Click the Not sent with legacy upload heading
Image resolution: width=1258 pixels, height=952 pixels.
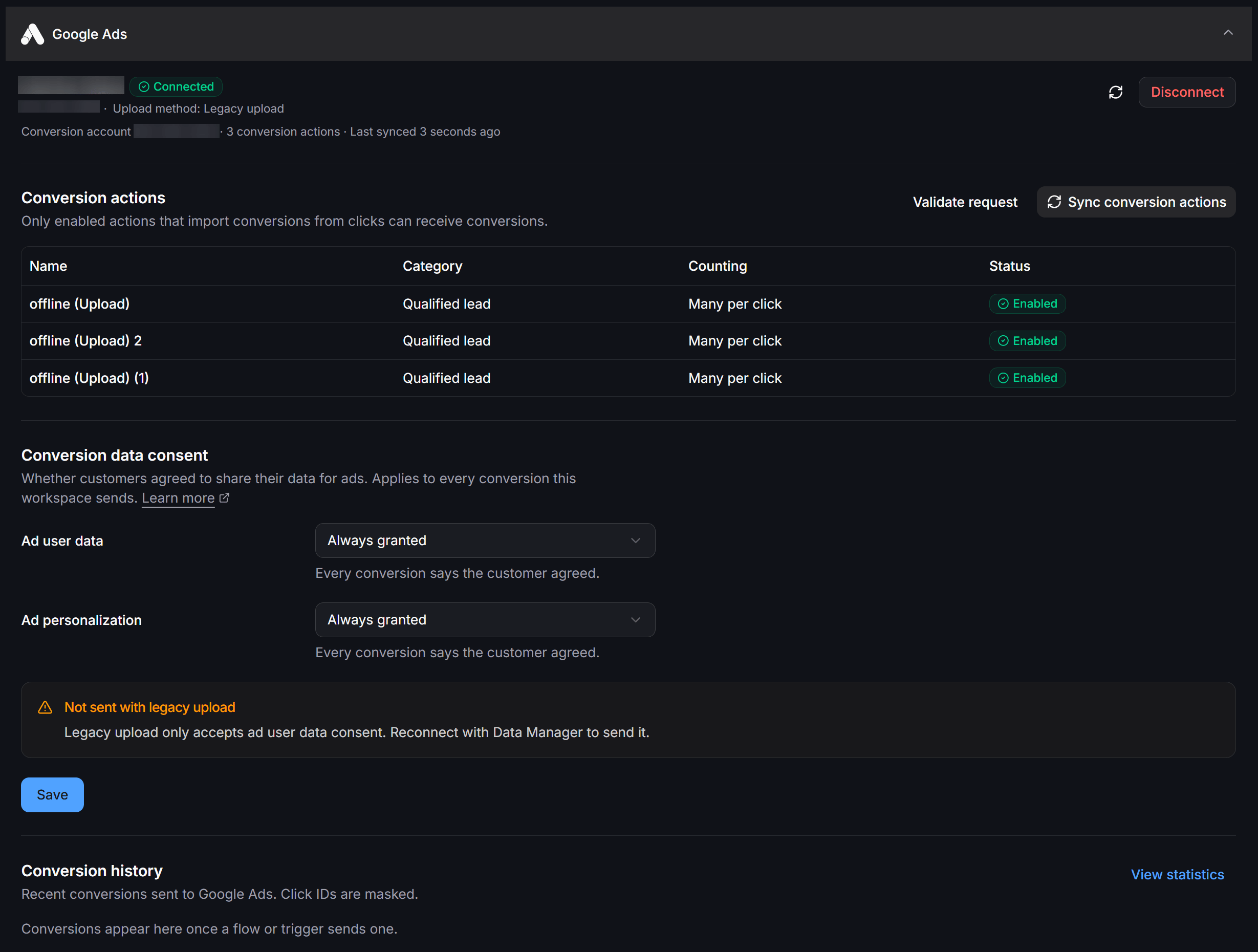click(x=149, y=707)
